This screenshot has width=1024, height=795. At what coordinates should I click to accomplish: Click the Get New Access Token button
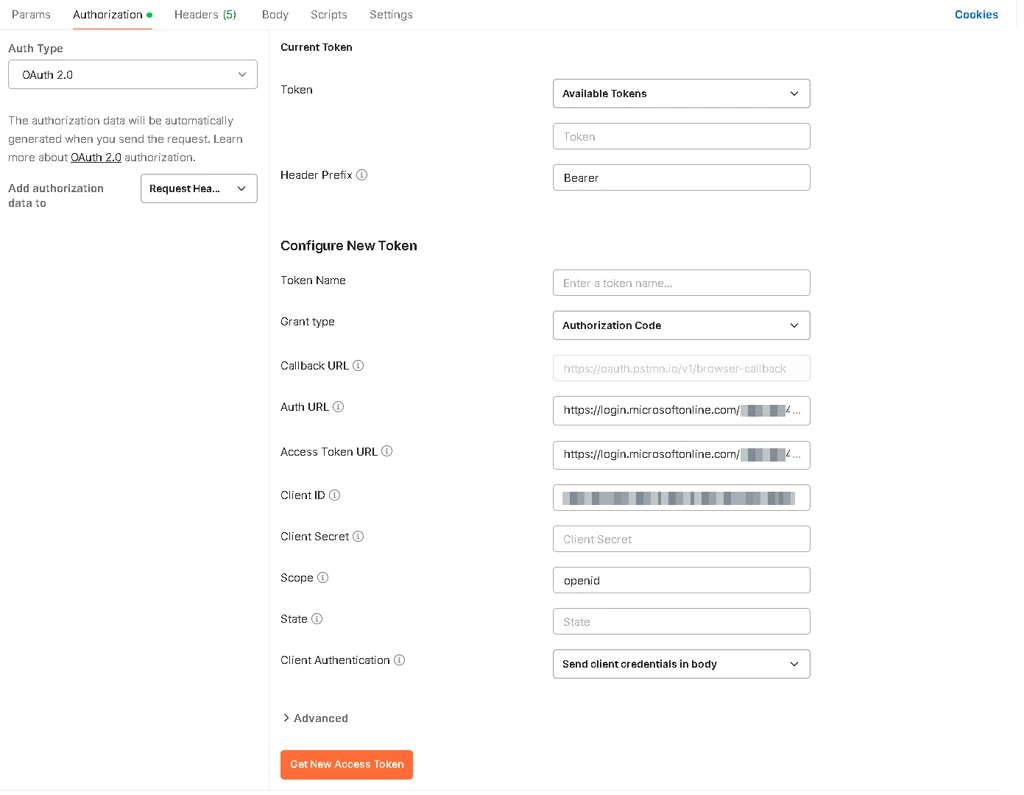point(346,764)
